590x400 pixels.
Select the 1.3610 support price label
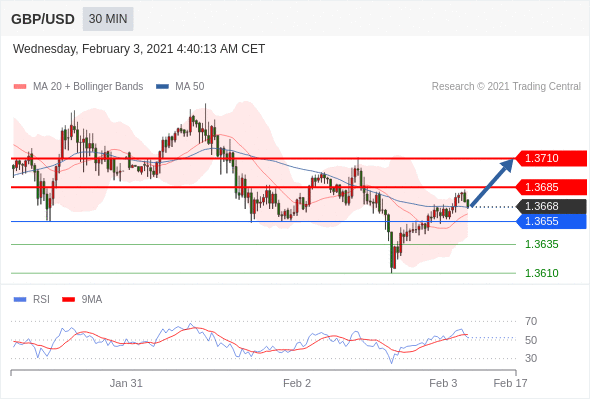(542, 273)
